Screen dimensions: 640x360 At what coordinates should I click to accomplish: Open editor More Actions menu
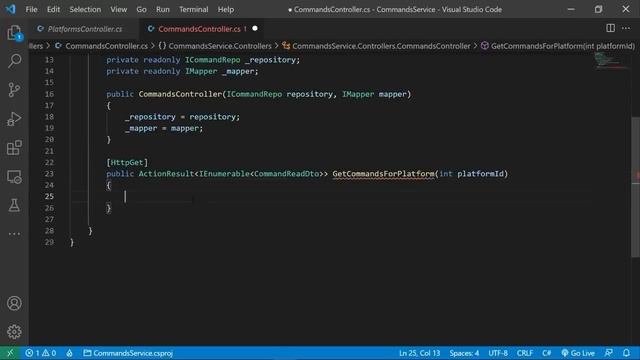point(626,28)
